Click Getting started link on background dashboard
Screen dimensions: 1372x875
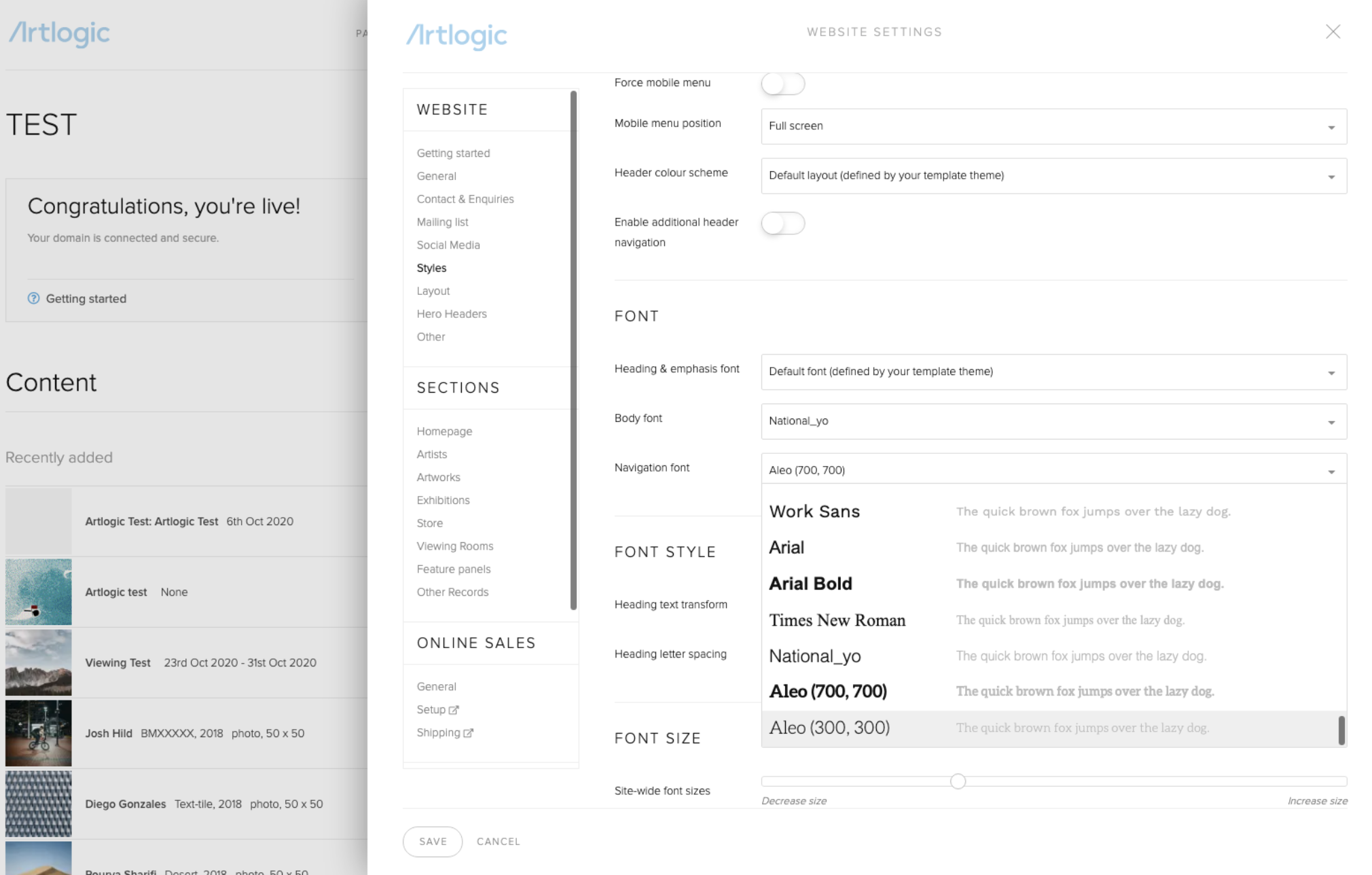[x=86, y=299]
